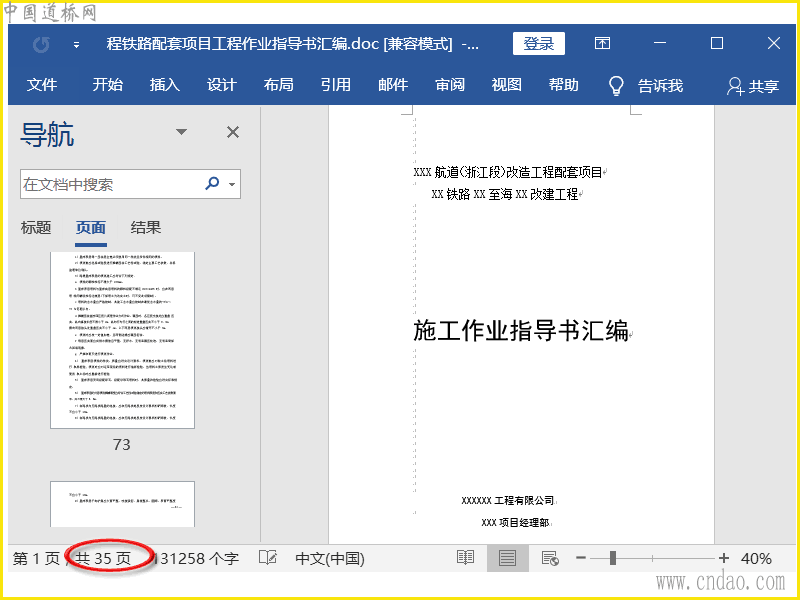
Task: Switch to the 布局 ribbon tab
Action: pyautogui.click(x=279, y=85)
